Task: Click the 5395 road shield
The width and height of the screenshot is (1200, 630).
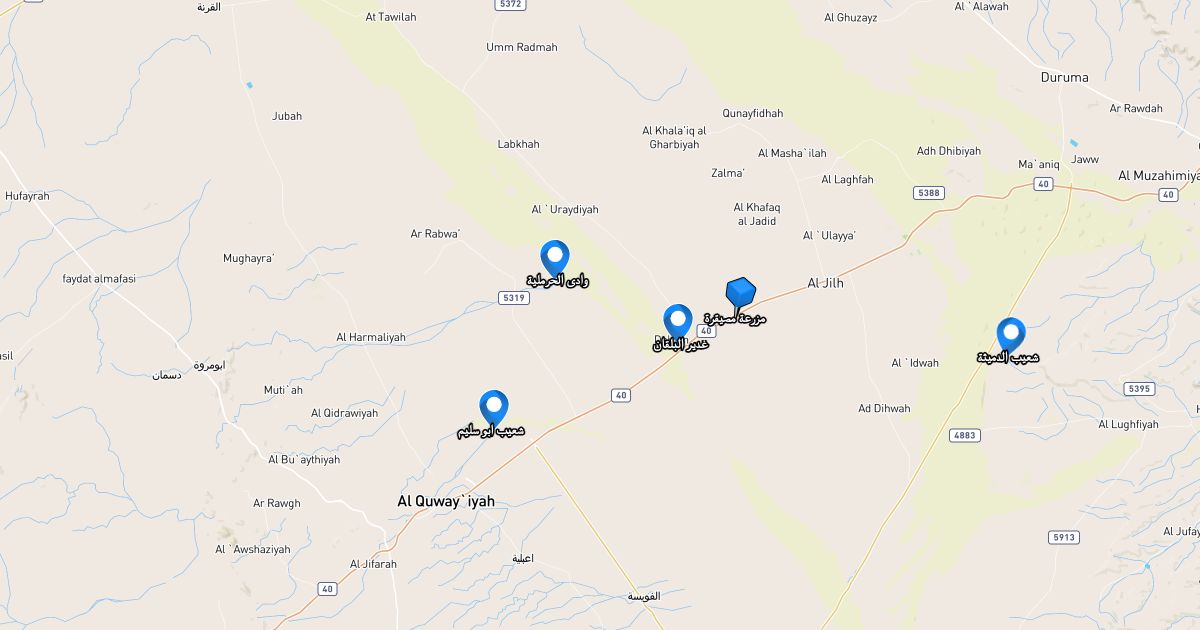Action: coord(1138,388)
